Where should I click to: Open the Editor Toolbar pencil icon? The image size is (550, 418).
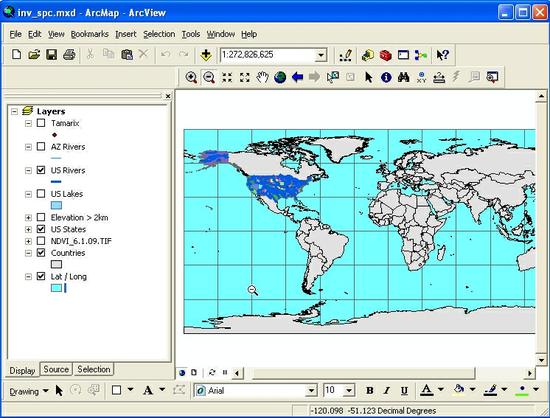point(346,55)
